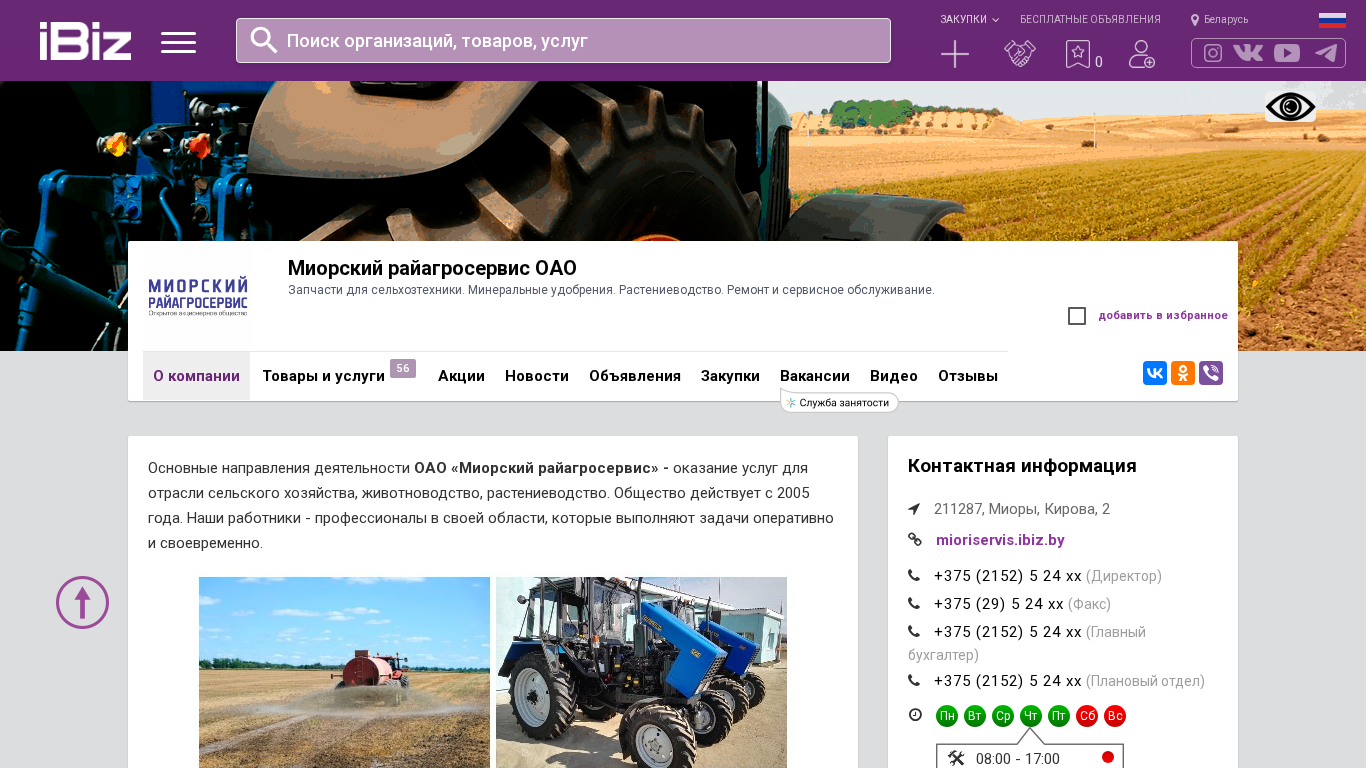Open the Telegram channel

[x=1326, y=53]
